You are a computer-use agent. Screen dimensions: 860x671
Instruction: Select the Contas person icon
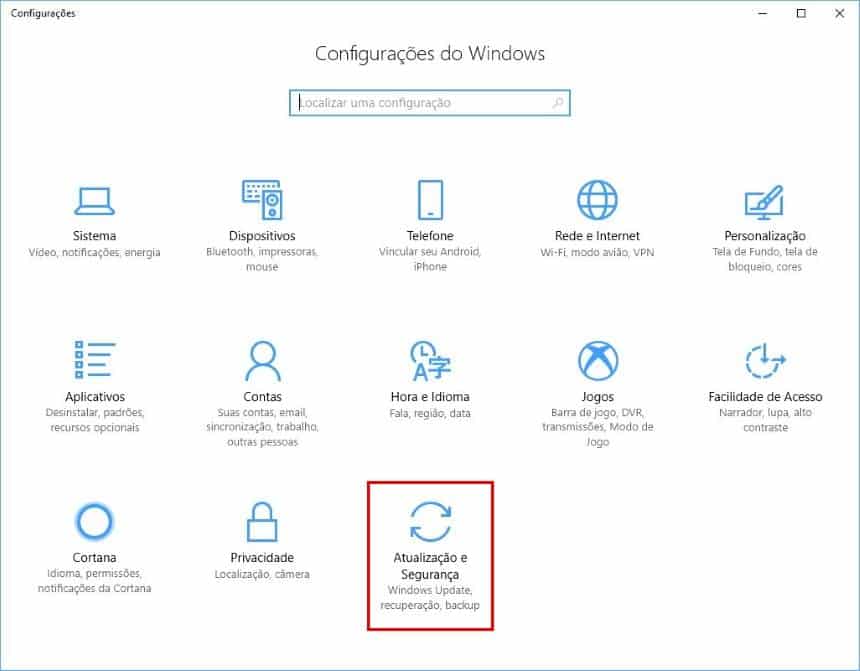coord(262,360)
